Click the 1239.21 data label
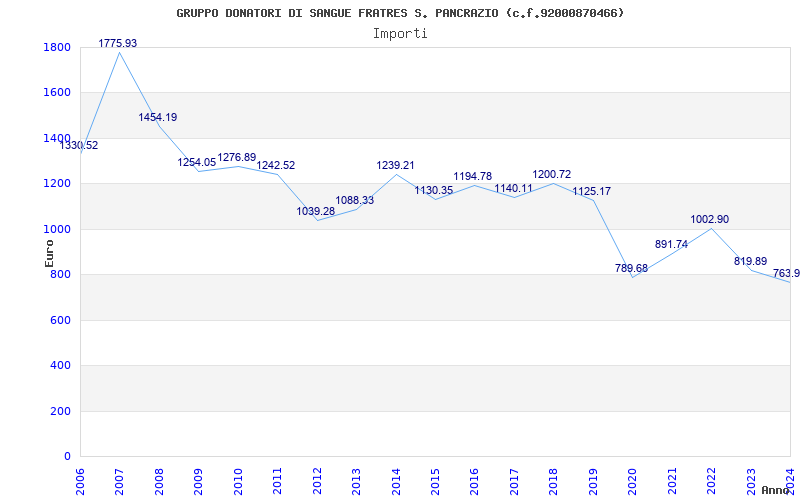This screenshot has height=500, width=800. point(395,165)
